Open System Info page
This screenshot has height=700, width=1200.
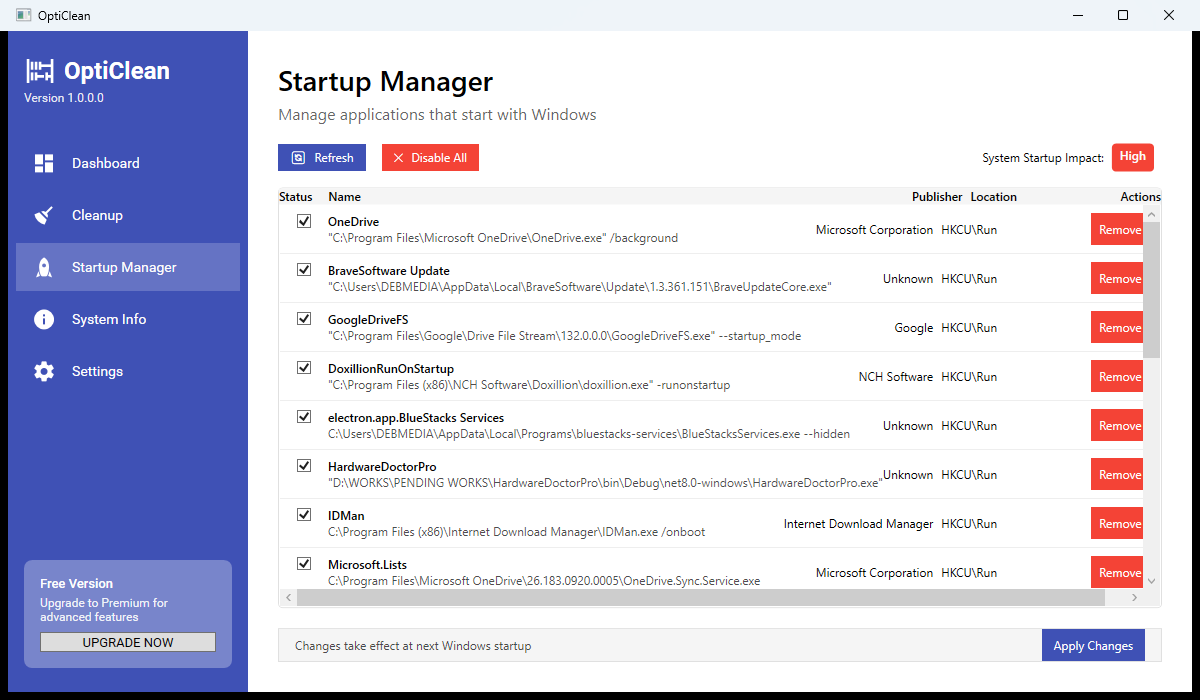click(x=128, y=319)
